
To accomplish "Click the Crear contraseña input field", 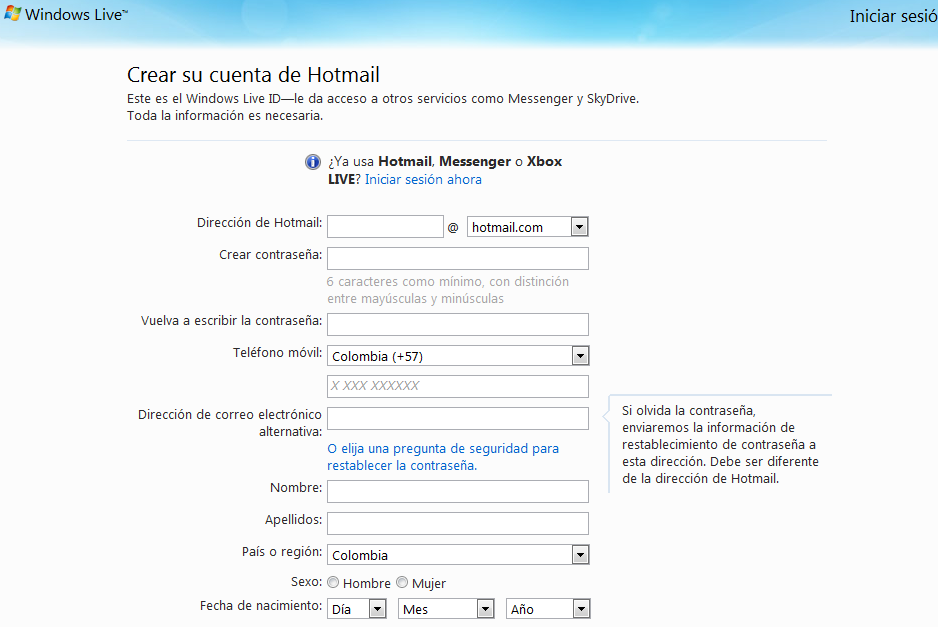I will pos(458,258).
